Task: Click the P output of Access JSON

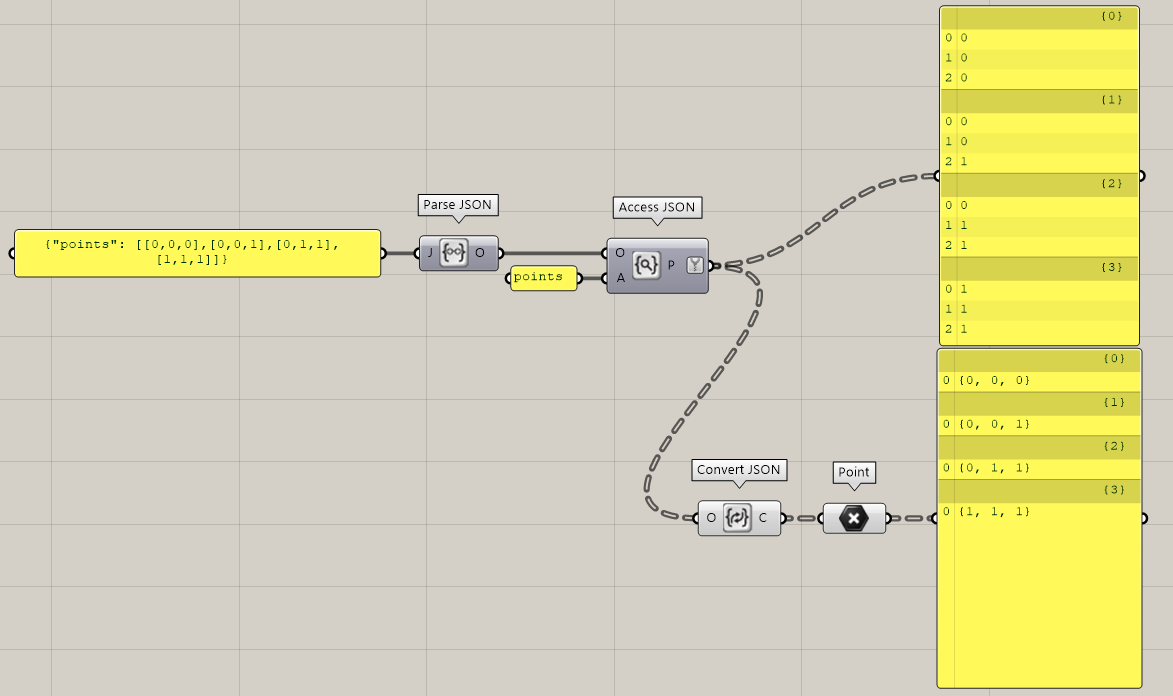Action: coord(671,265)
